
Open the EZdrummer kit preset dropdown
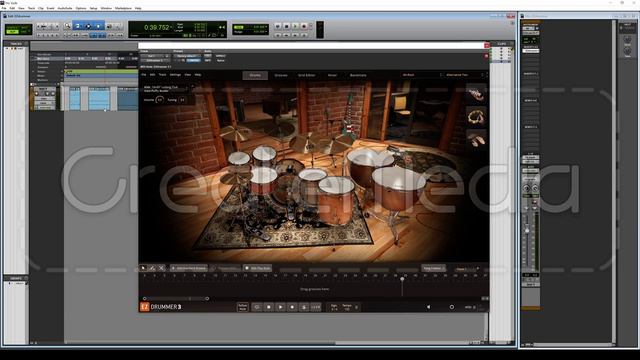tap(422, 75)
